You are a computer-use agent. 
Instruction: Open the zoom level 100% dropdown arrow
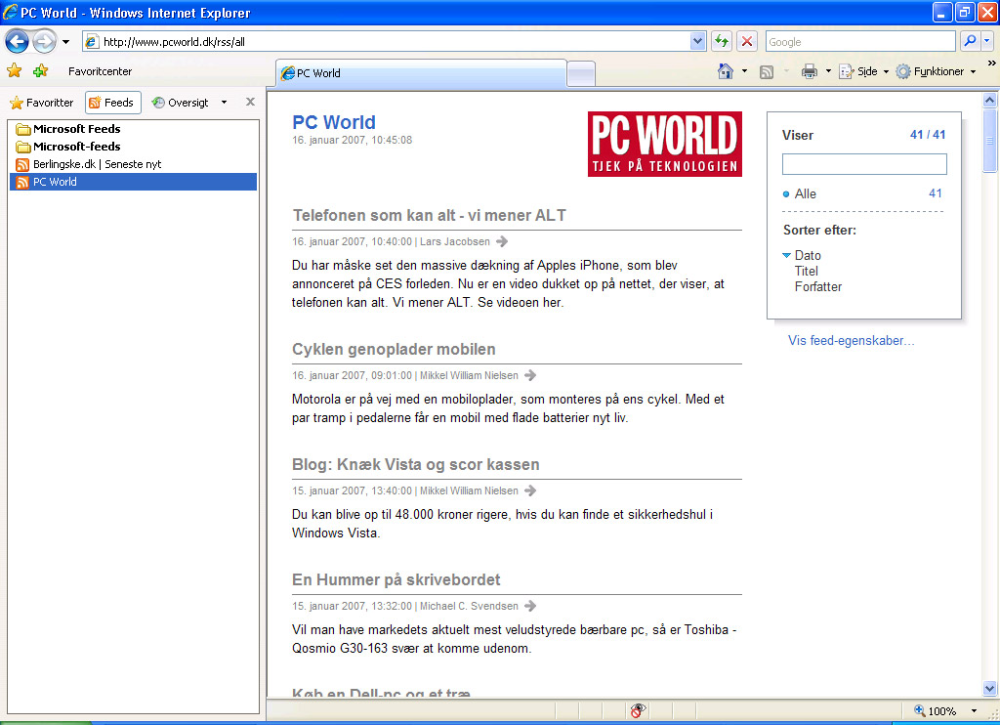(974, 711)
